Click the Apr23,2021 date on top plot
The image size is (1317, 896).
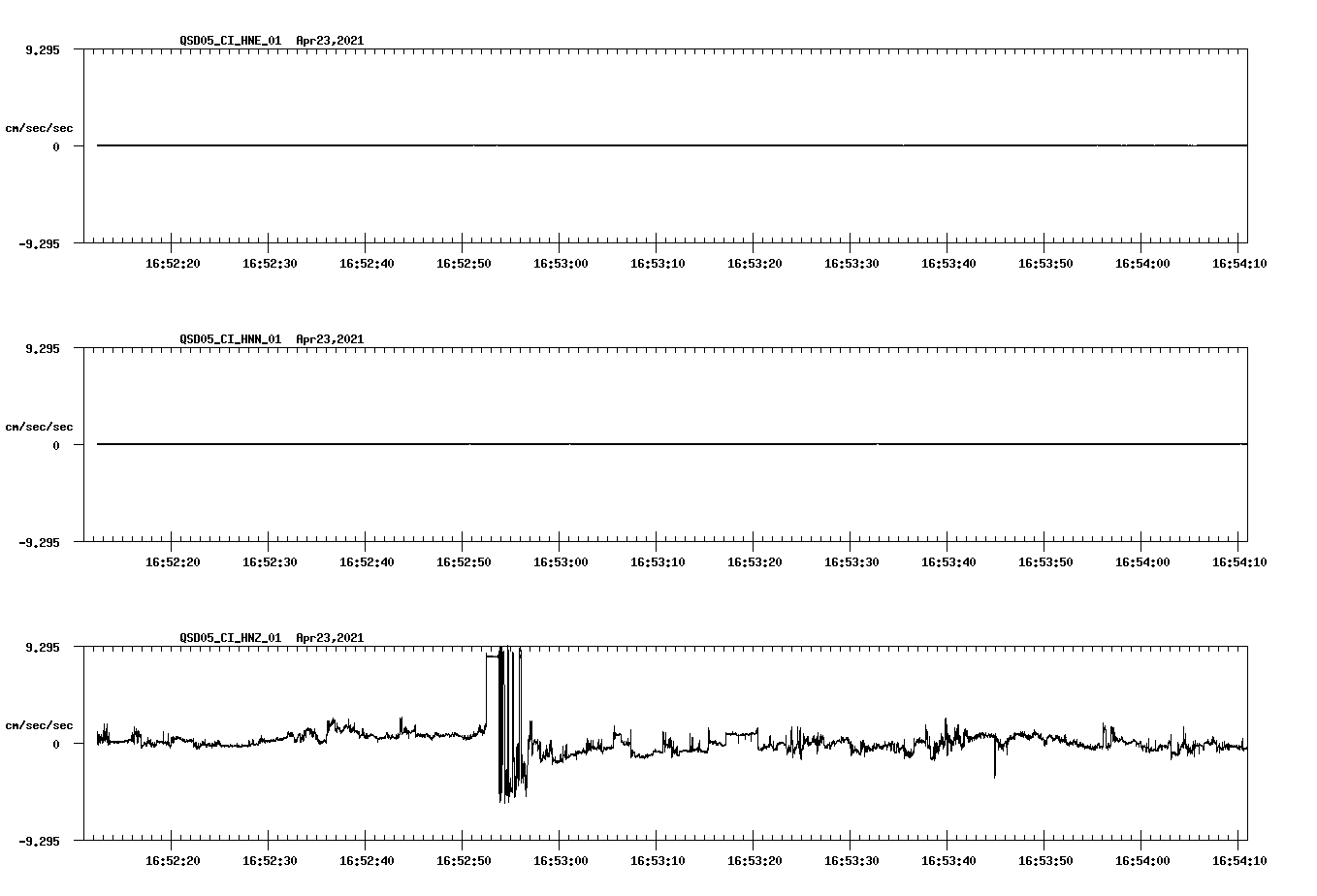click(x=330, y=42)
